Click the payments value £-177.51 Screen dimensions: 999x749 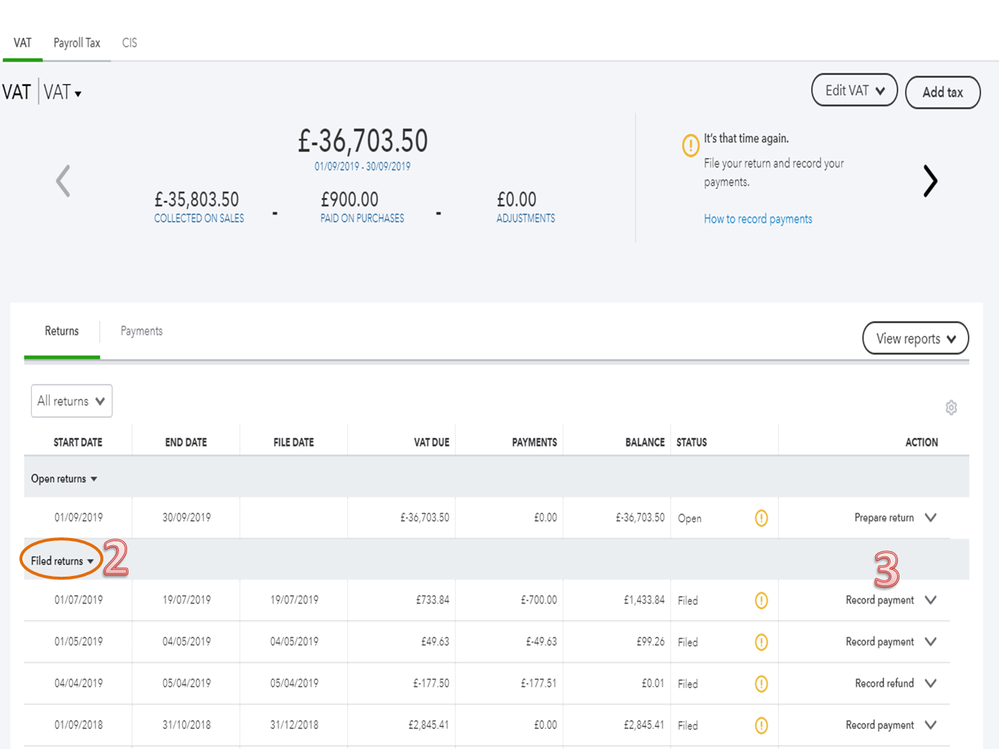pyautogui.click(x=539, y=683)
